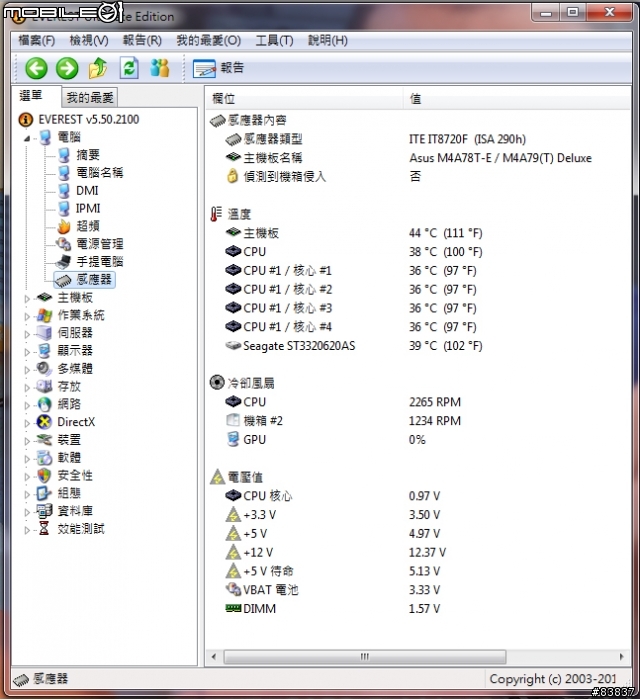Click the green Forward arrow button
Image resolution: width=640 pixels, height=700 pixels.
click(67, 68)
